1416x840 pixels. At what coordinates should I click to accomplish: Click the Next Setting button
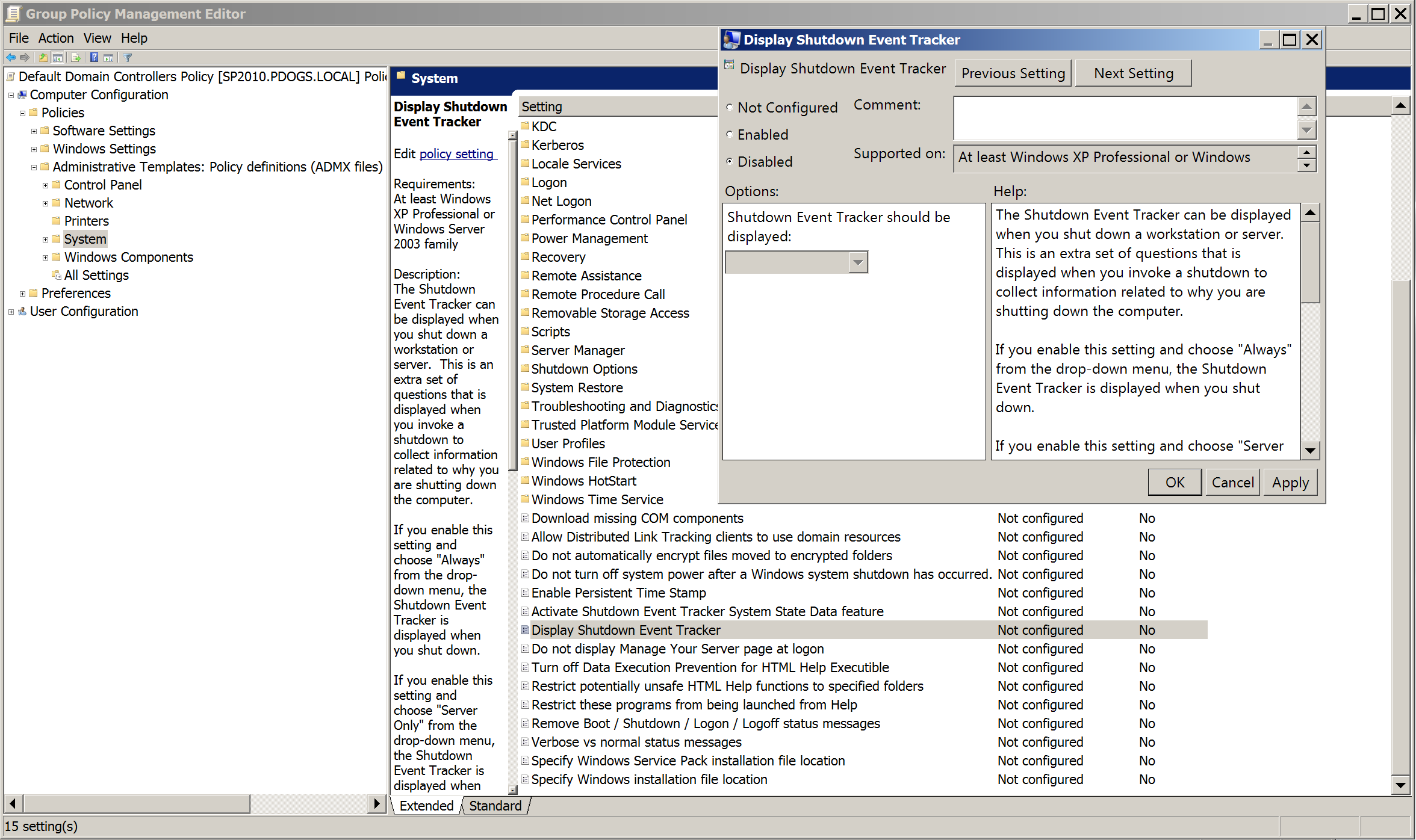point(1133,73)
